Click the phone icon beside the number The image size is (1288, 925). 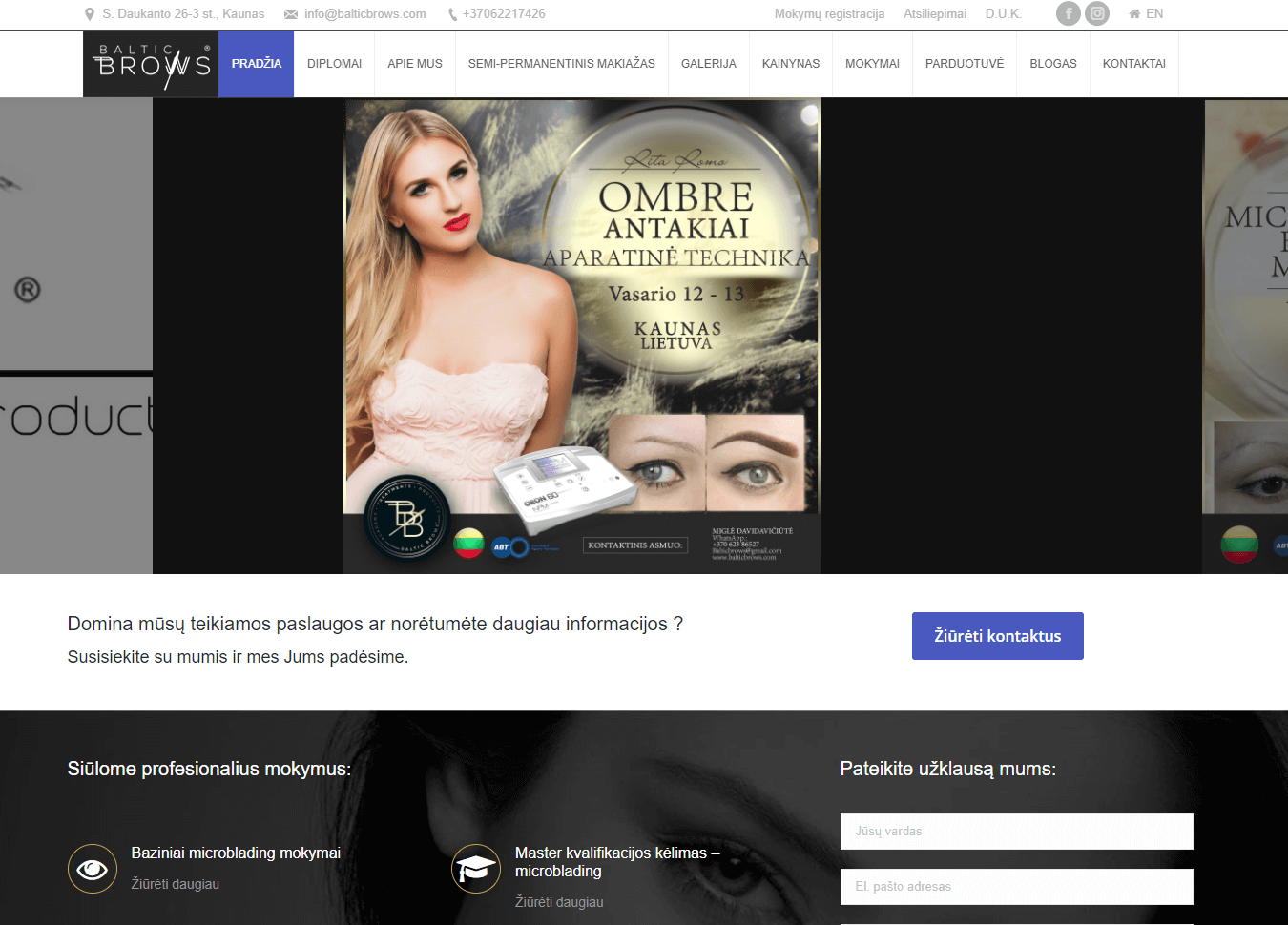click(452, 14)
